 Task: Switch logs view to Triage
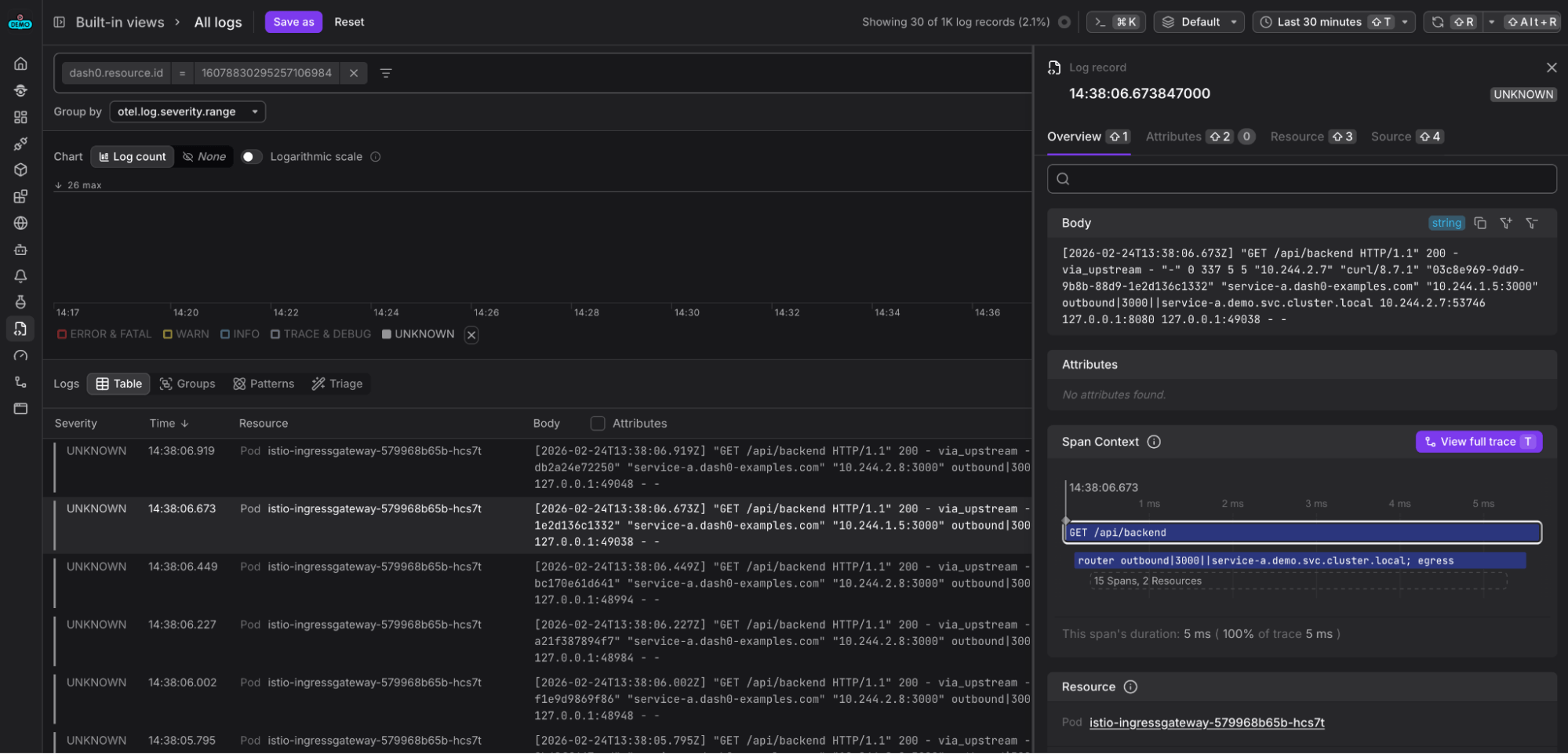(337, 384)
